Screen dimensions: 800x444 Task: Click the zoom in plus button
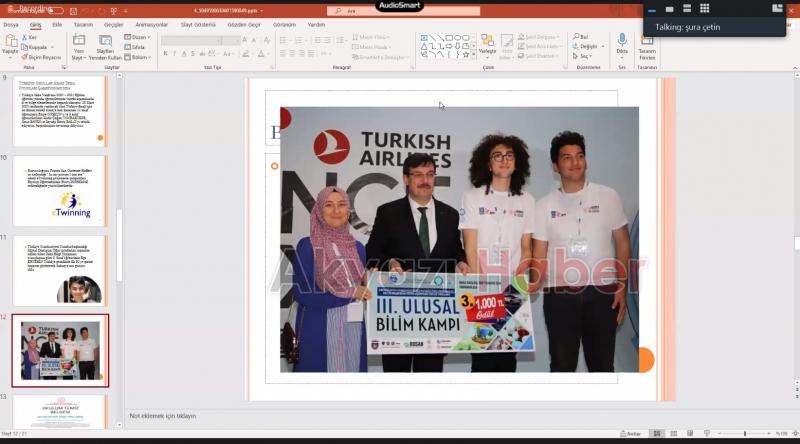click(x=769, y=433)
